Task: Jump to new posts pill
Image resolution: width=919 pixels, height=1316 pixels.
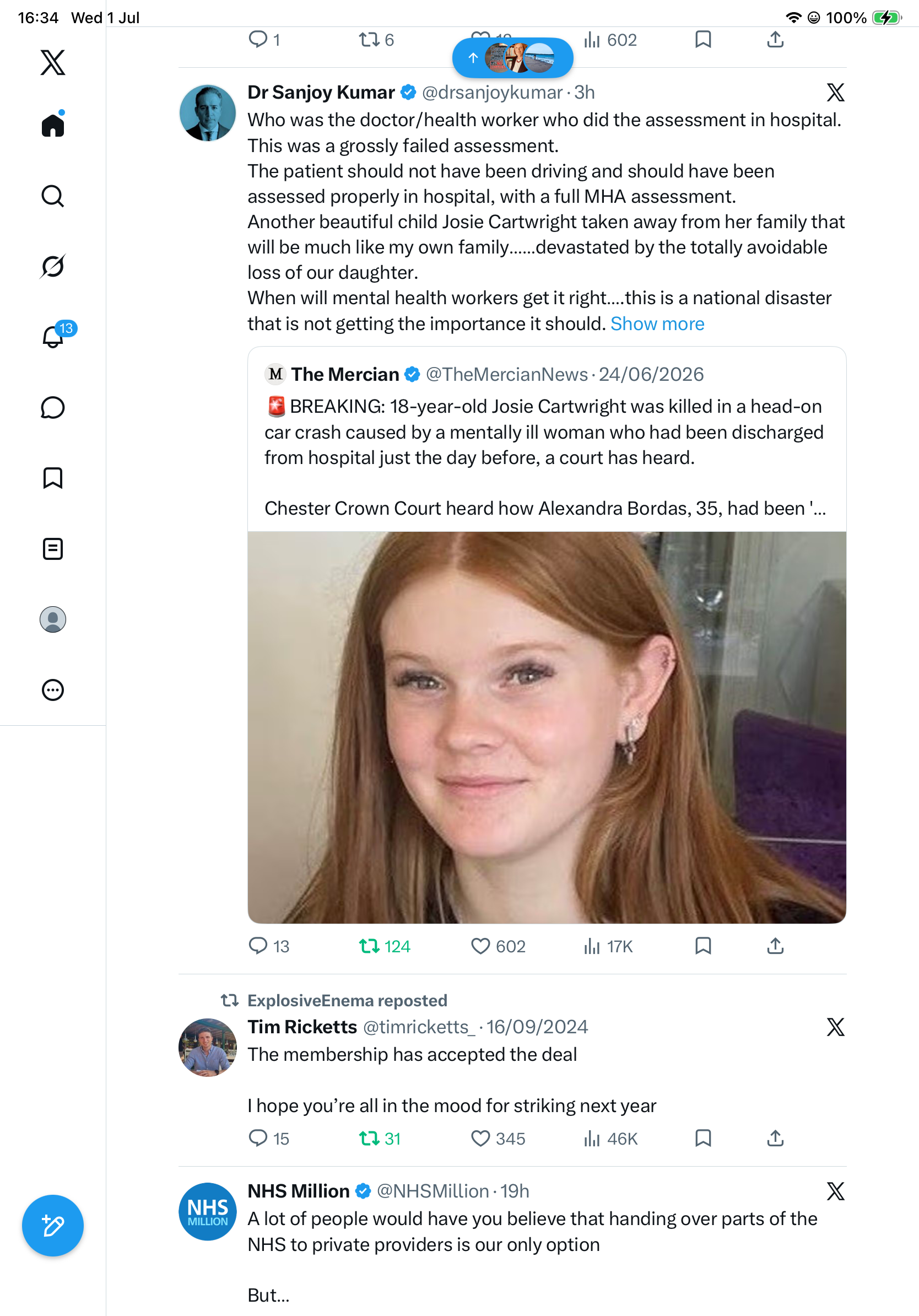Action: pos(512,57)
